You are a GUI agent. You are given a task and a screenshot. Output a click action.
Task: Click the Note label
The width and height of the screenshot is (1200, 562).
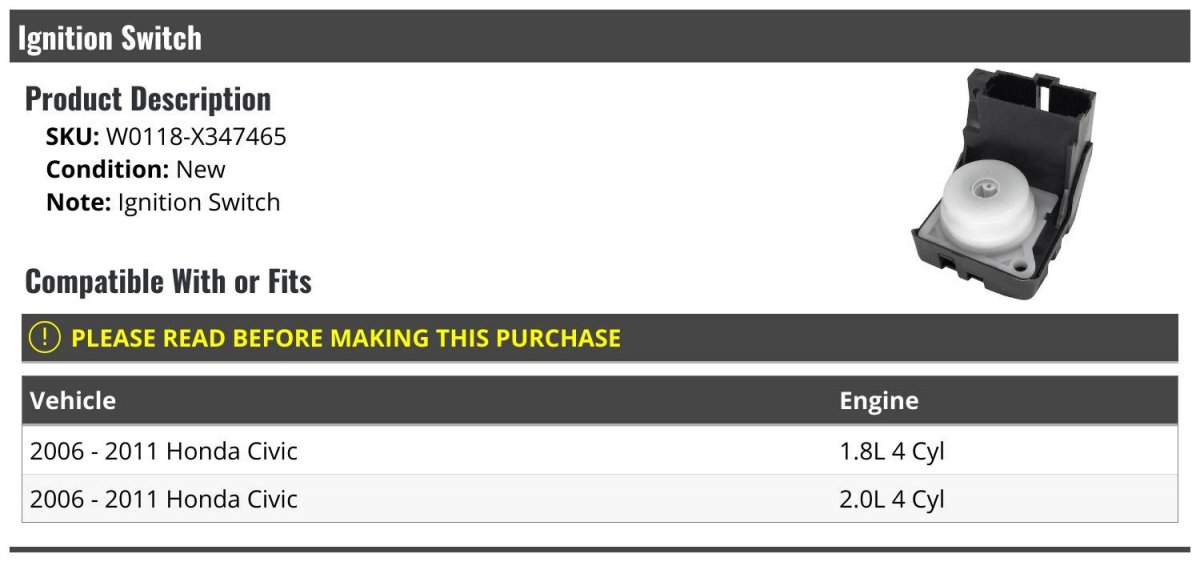pyautogui.click(x=78, y=202)
